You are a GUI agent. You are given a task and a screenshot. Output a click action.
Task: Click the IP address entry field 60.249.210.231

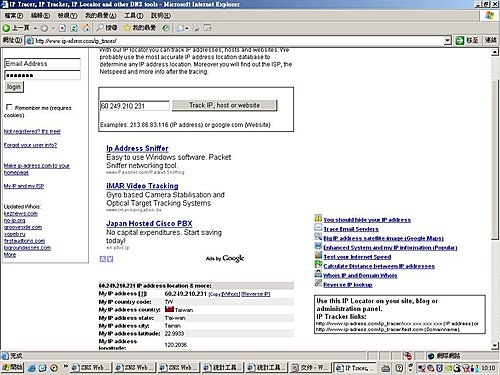coord(135,106)
